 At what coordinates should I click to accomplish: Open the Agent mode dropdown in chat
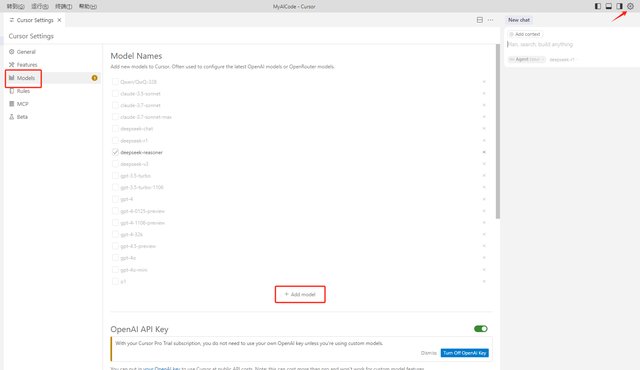click(527, 60)
